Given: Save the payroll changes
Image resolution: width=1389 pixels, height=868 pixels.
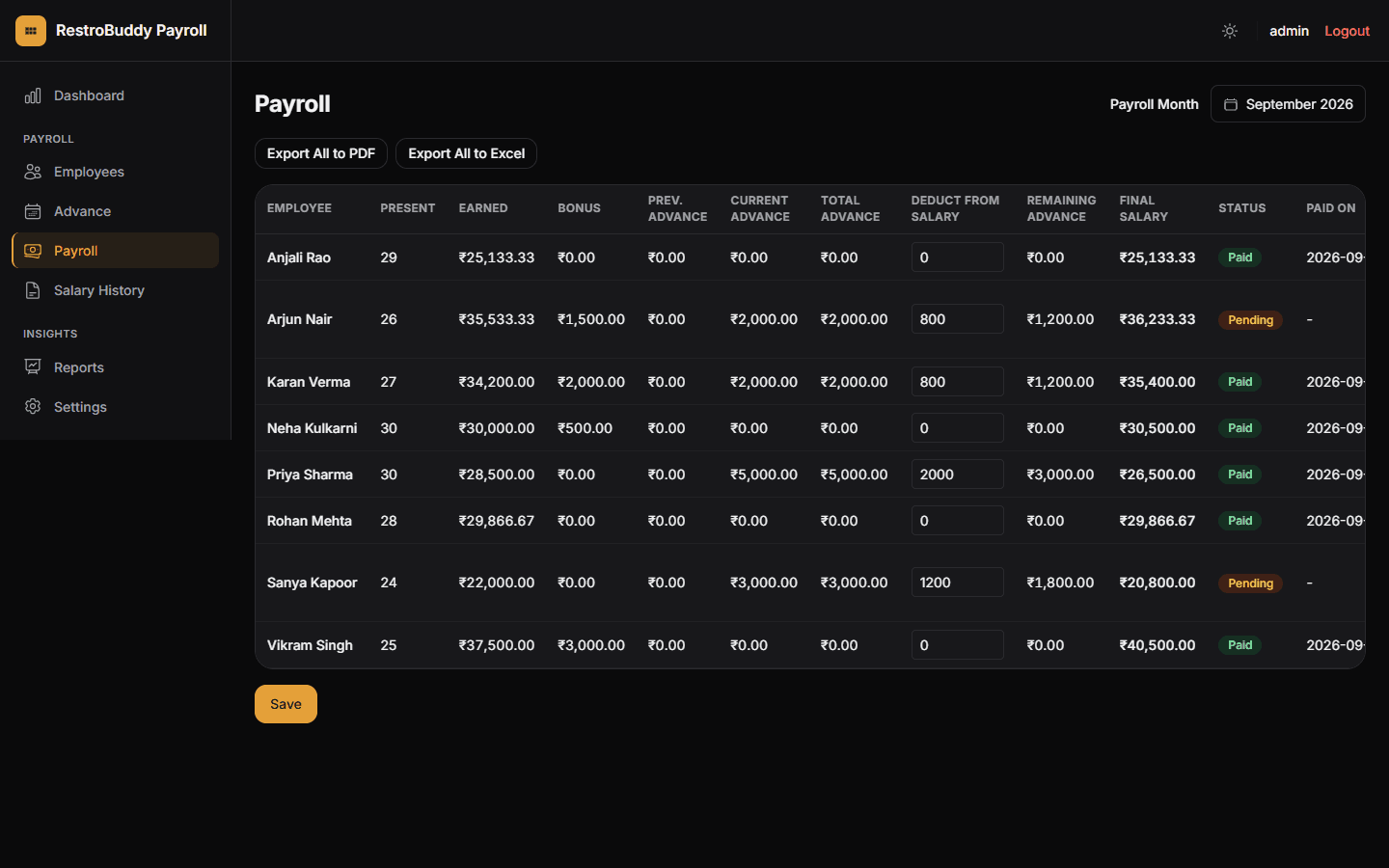Looking at the screenshot, I should (286, 704).
